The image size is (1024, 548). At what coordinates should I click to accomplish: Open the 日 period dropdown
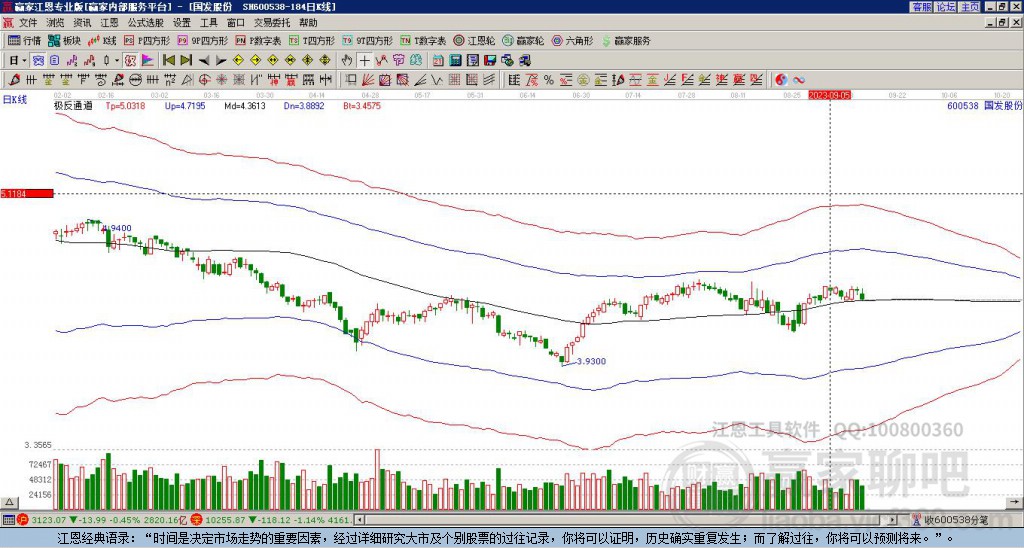pyautogui.click(x=18, y=60)
